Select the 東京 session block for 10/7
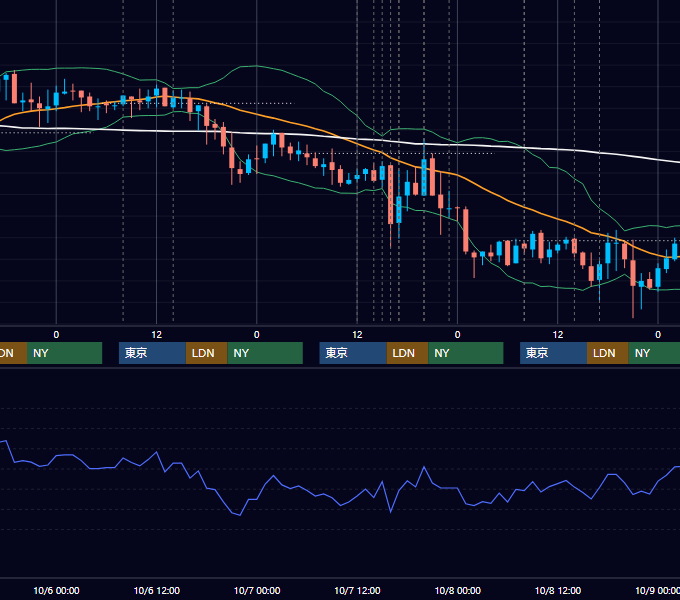The image size is (680, 600). coord(353,353)
